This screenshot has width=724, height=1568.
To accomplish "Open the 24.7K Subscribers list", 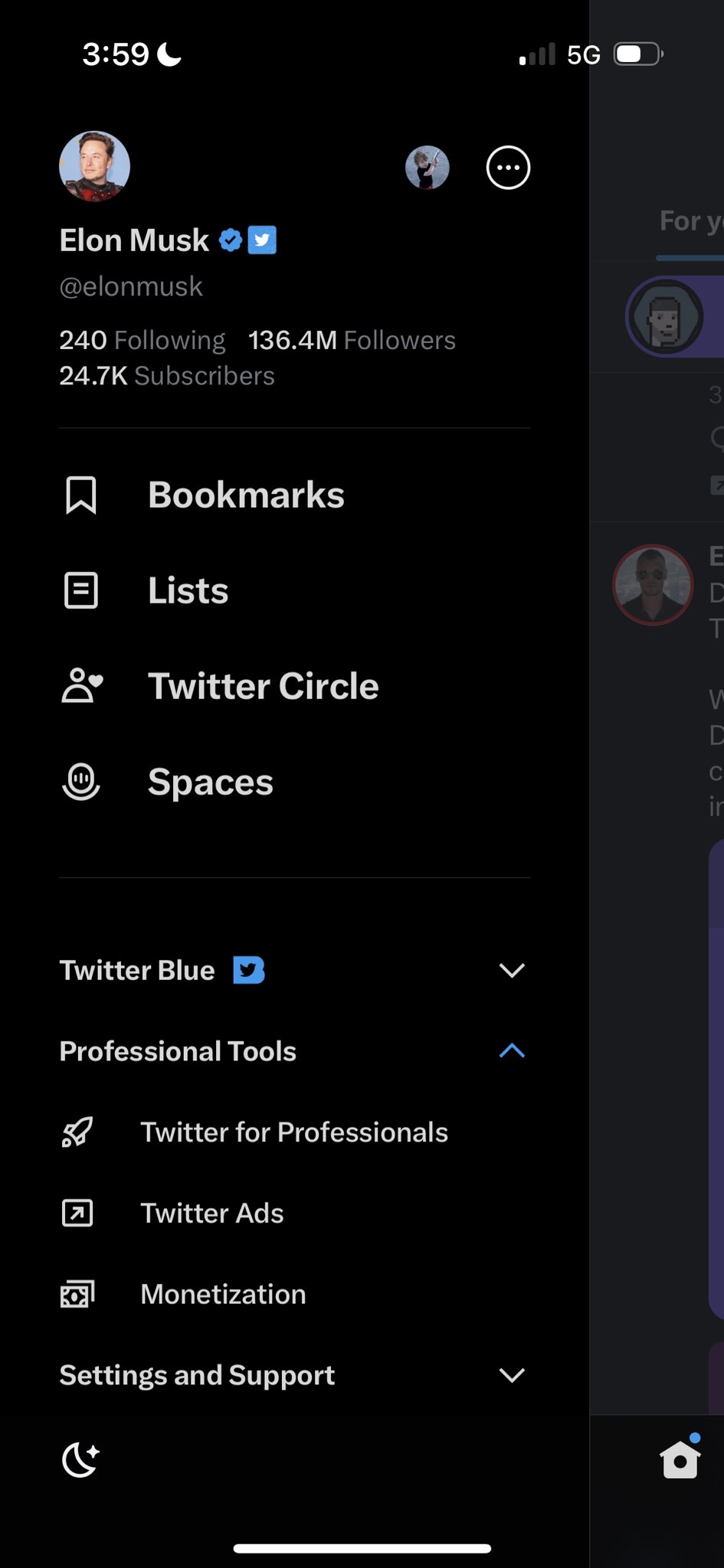I will tap(167, 376).
